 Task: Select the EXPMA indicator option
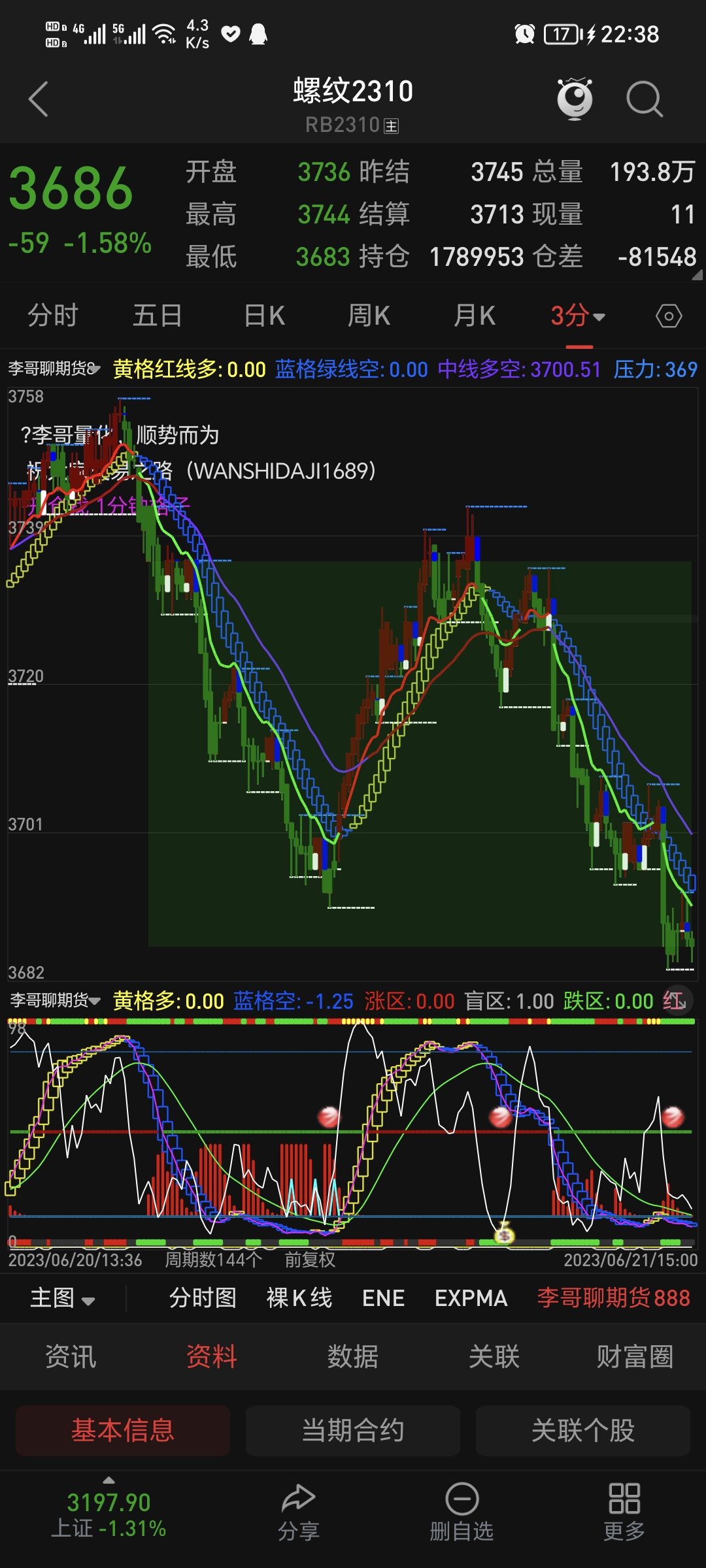[471, 1298]
